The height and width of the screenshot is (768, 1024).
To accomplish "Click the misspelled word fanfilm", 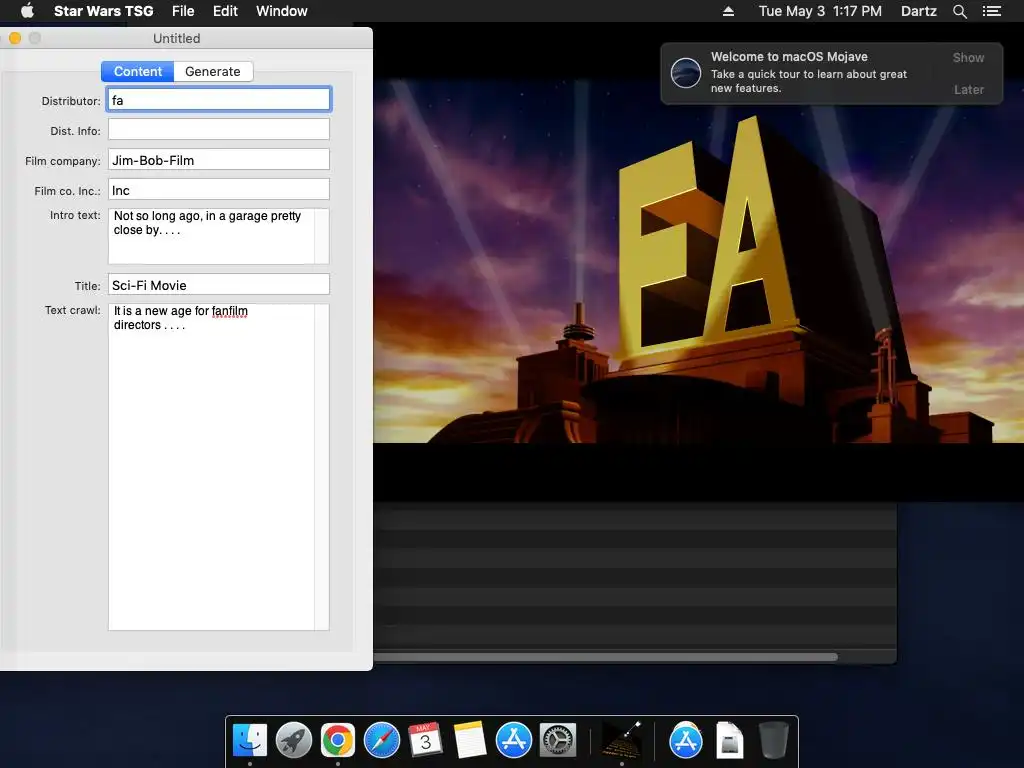I will (229, 311).
